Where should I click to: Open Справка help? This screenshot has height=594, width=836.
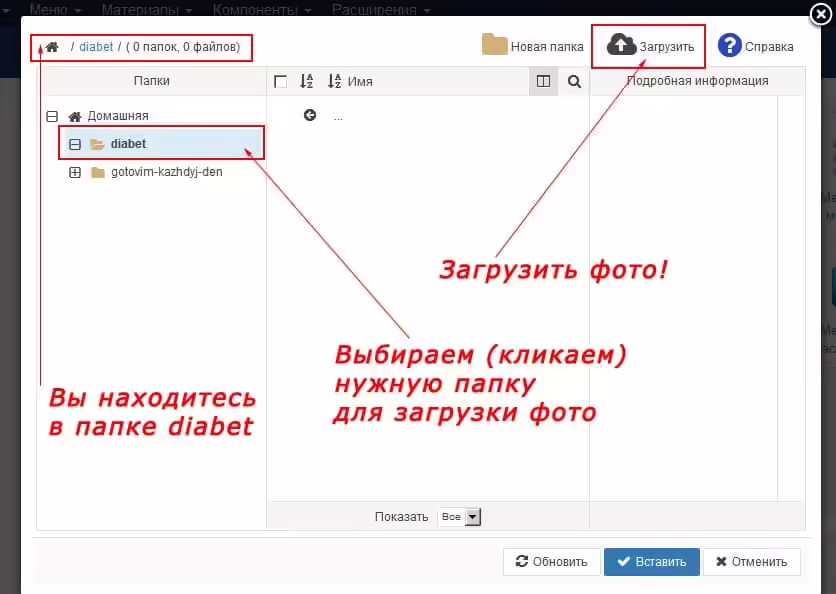755,46
